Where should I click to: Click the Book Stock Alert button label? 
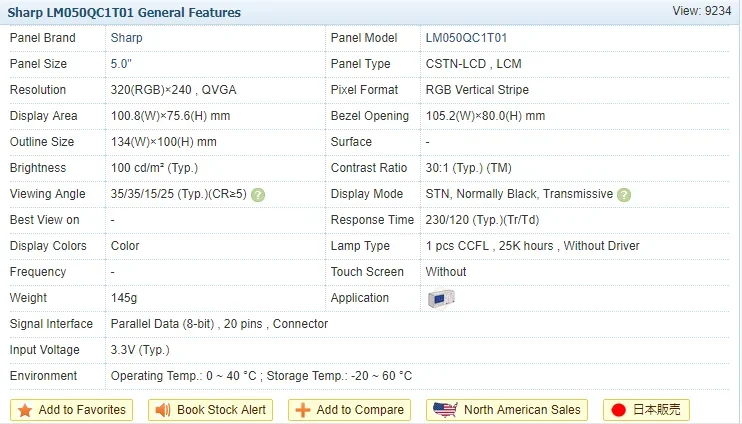221,409
